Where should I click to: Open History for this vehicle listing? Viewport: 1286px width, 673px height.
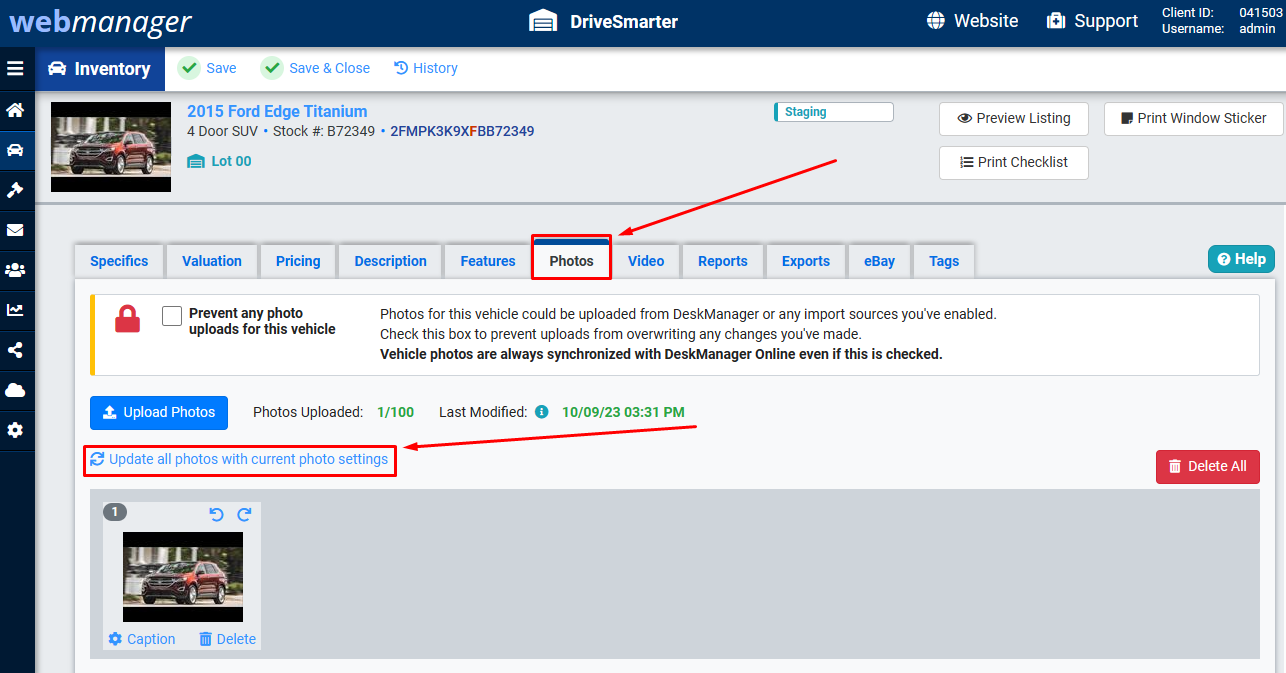425,68
